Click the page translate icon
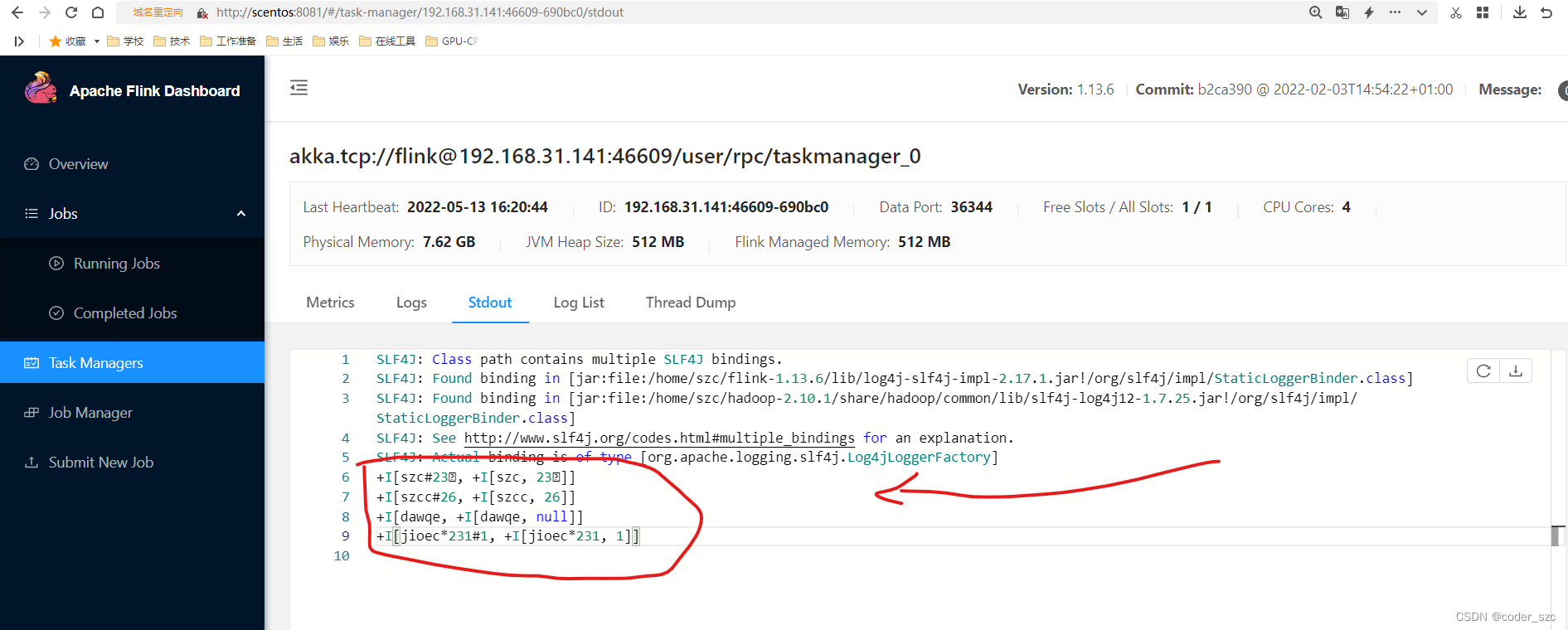This screenshot has height=630, width=1568. [1342, 12]
